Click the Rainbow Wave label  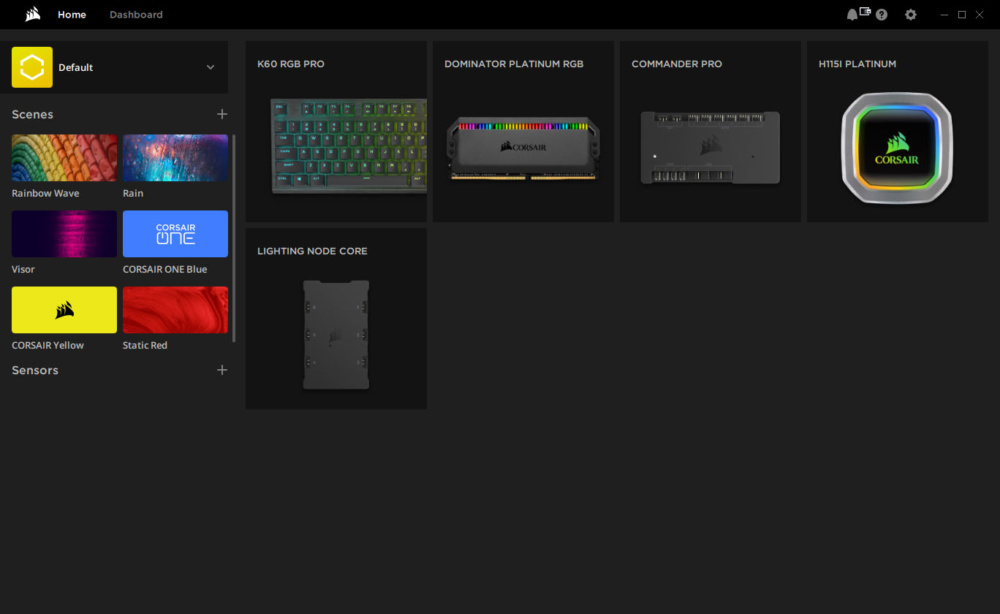click(45, 193)
